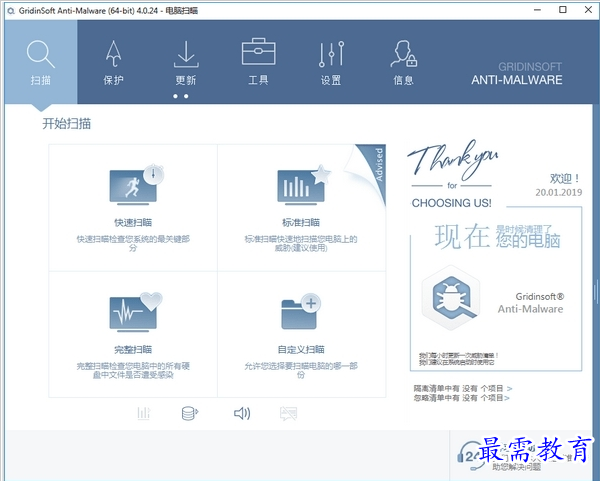
Task: Click the 欢迎! welcome text
Action: 565,179
